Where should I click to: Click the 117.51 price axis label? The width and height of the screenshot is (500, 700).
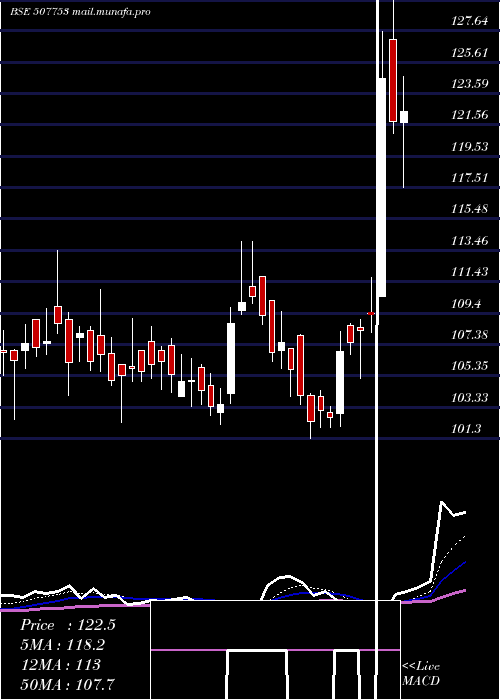coord(470,178)
